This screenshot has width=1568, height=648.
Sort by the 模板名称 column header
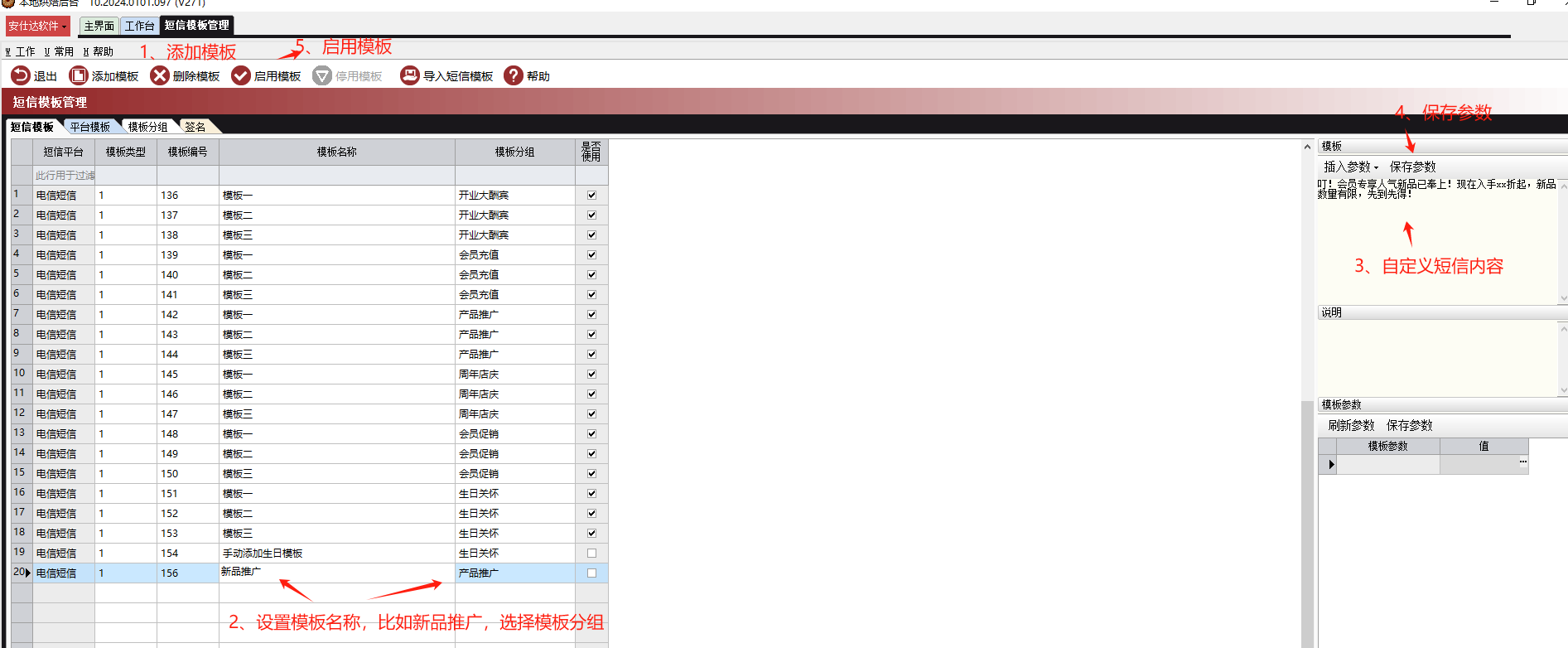tap(337, 152)
